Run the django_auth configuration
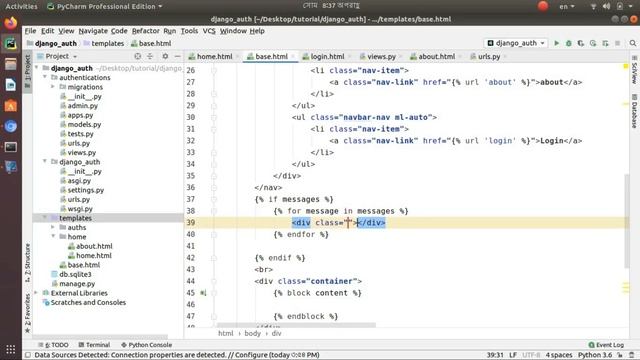 click(x=556, y=43)
